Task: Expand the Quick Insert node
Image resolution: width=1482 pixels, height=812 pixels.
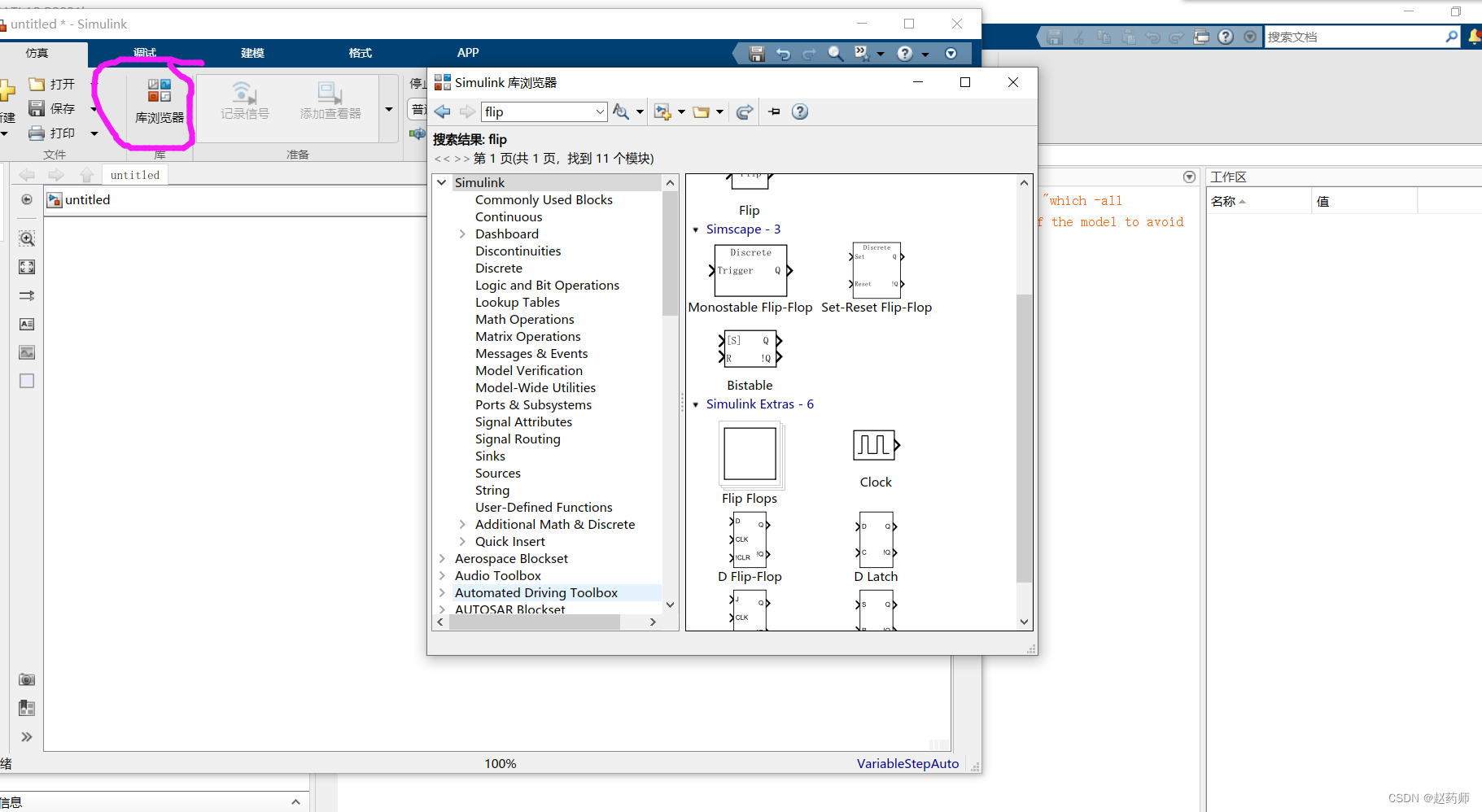Action: point(462,541)
